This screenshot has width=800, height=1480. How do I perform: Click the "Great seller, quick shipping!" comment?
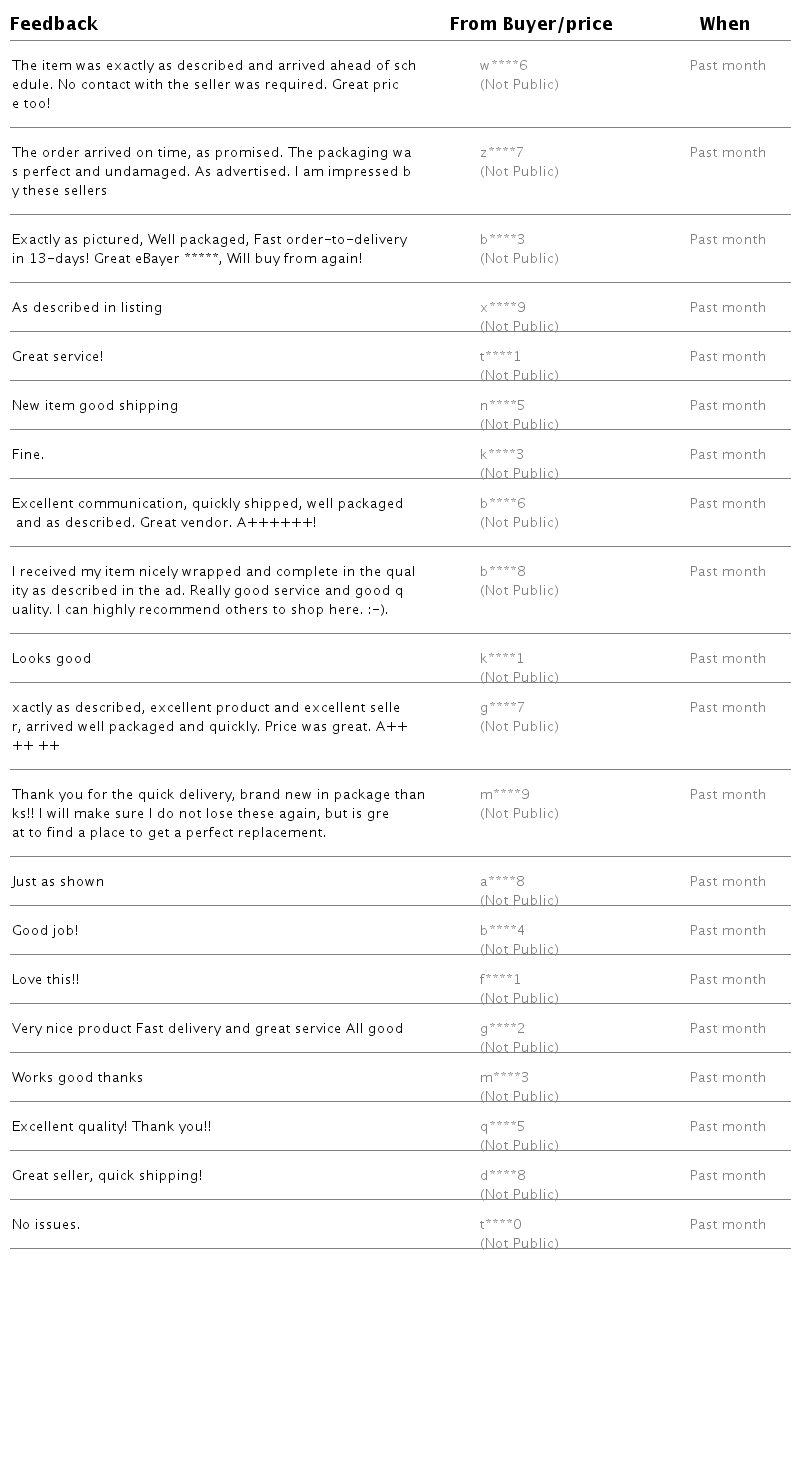pyautogui.click(x=107, y=1176)
